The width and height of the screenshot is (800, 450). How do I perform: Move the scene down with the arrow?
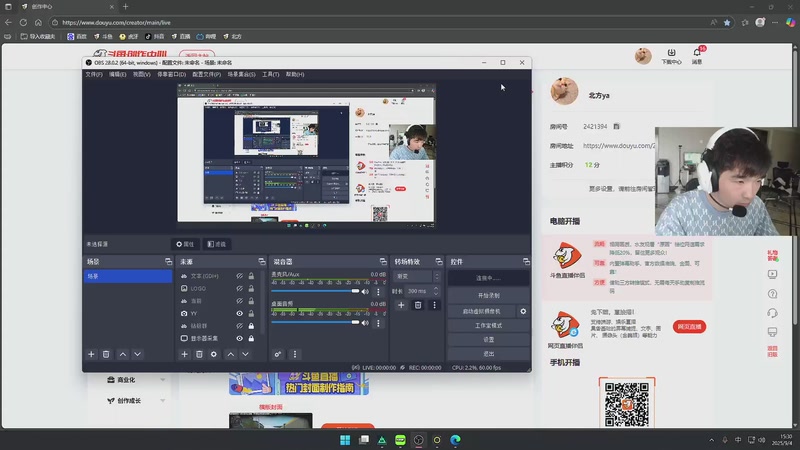(x=138, y=354)
